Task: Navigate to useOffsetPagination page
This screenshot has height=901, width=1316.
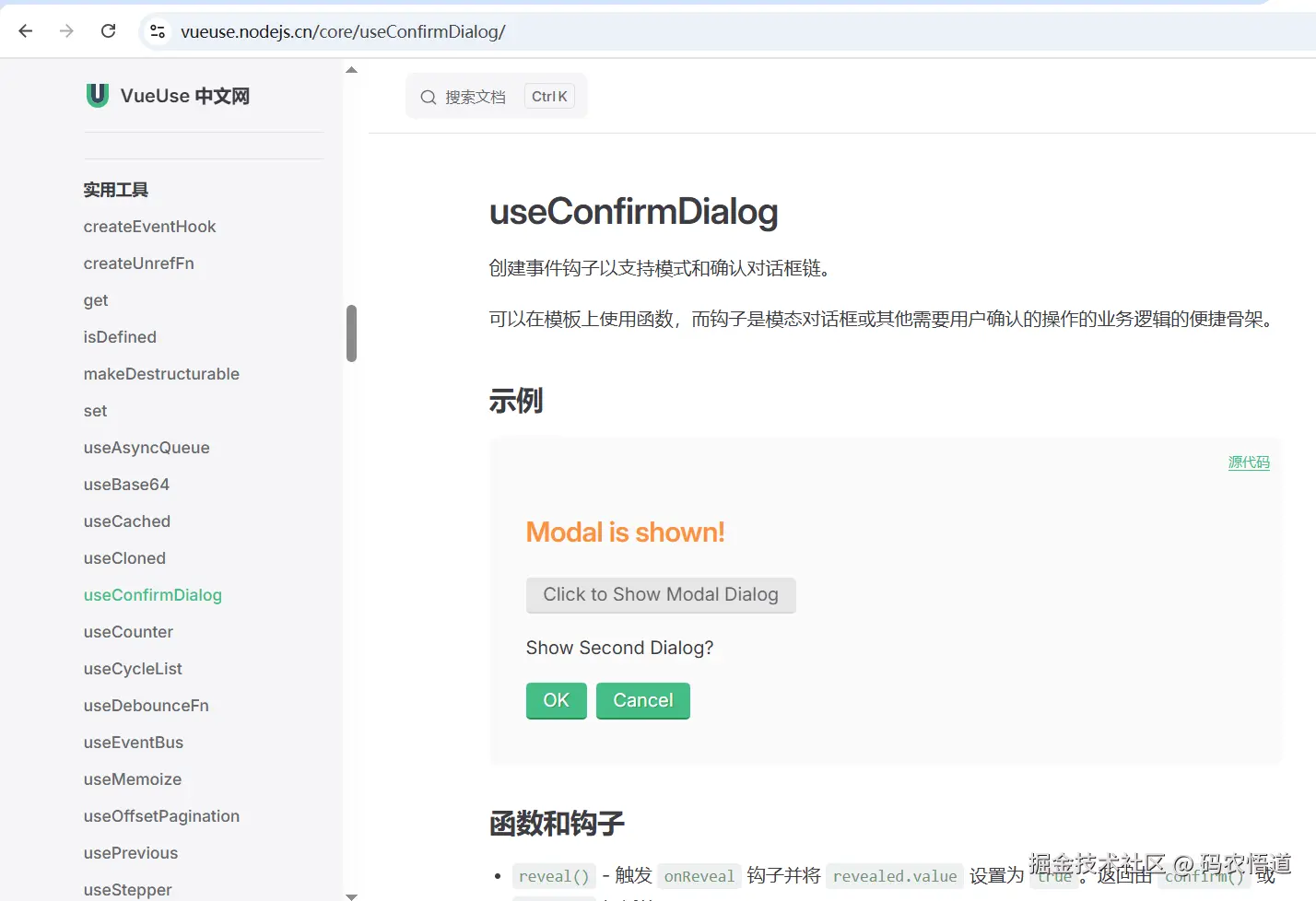Action: (161, 816)
